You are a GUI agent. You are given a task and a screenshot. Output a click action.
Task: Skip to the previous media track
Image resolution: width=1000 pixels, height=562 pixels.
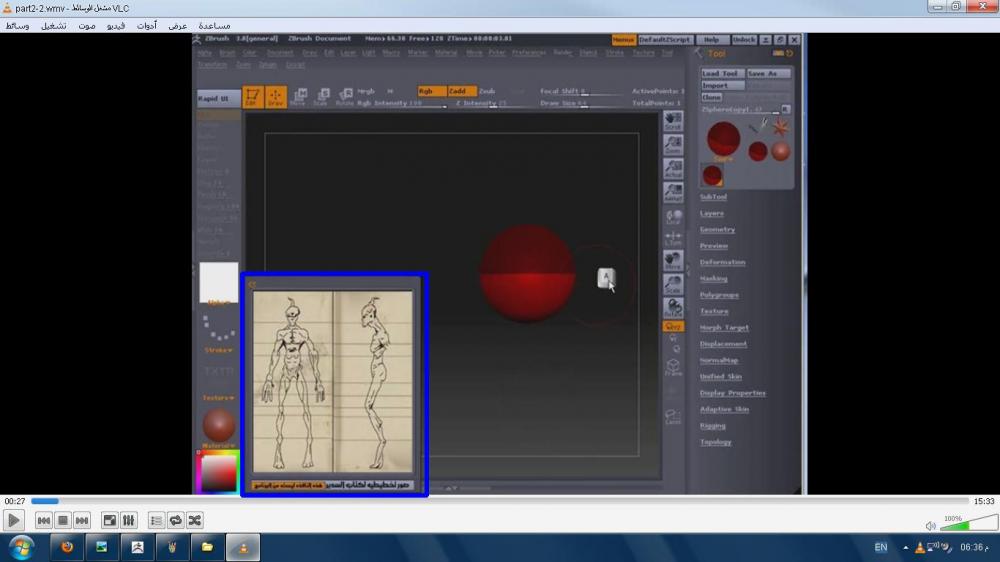click(44, 520)
